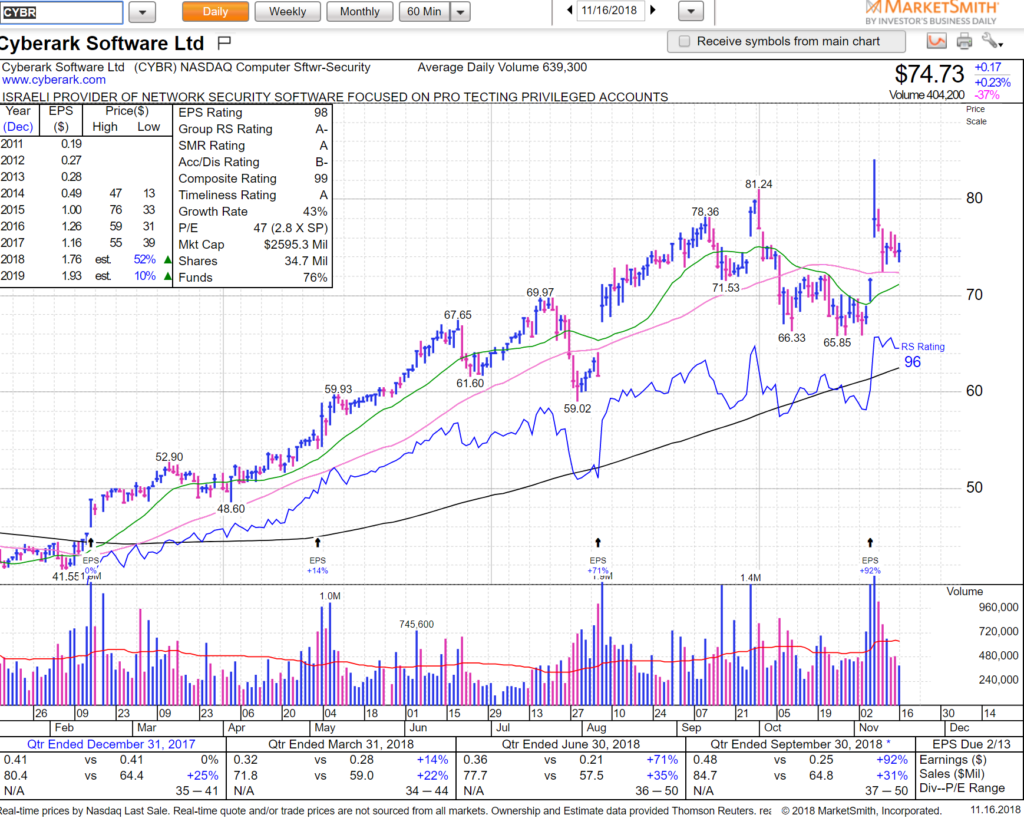Click the Funds 76% row
This screenshot has height=828, width=1024.
tap(253, 278)
